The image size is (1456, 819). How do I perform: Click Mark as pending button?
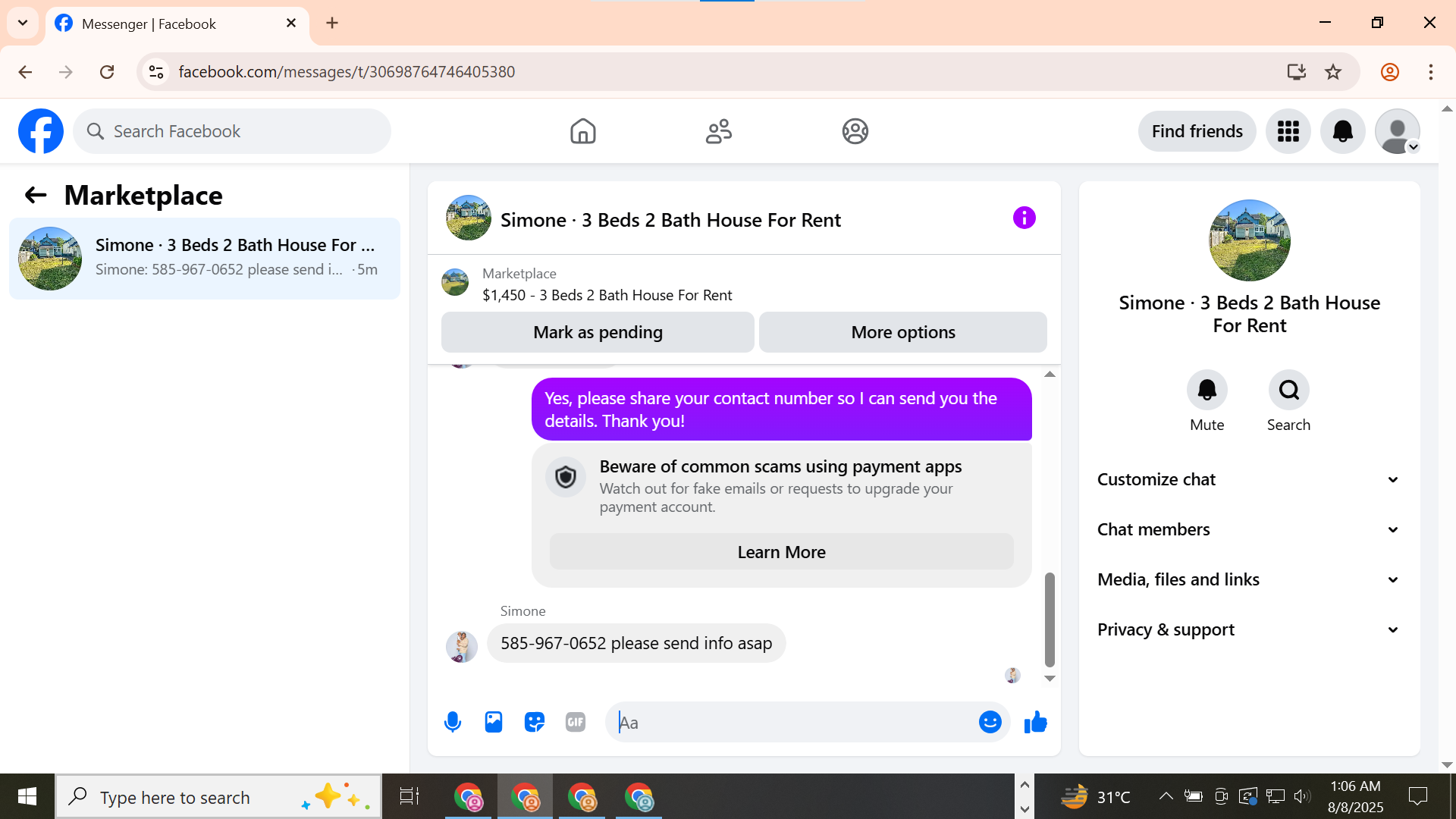(x=598, y=332)
